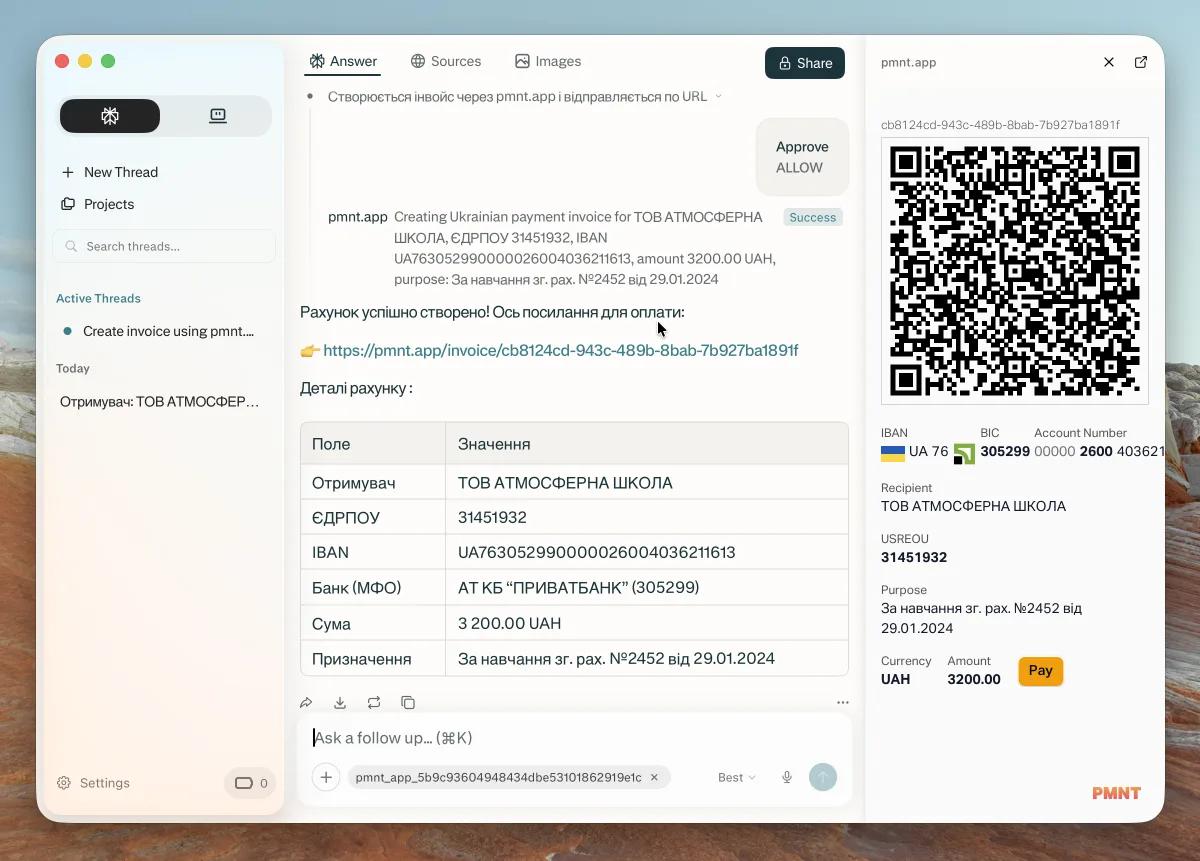Click the Ukrainian flag icon beside IBAN
This screenshot has height=861, width=1200.
892,453
